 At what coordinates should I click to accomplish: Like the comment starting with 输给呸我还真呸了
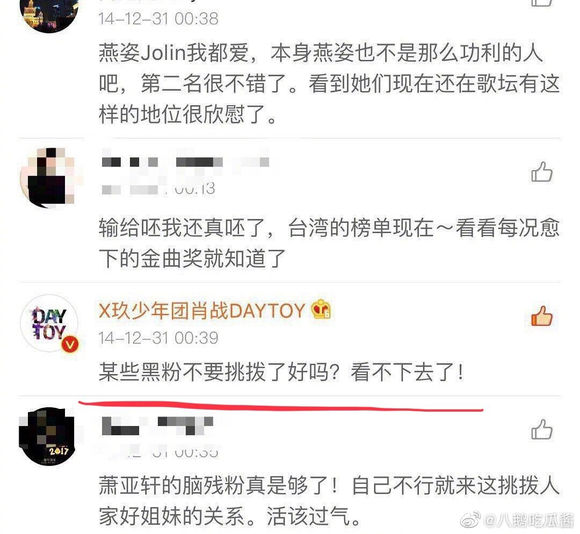542,172
